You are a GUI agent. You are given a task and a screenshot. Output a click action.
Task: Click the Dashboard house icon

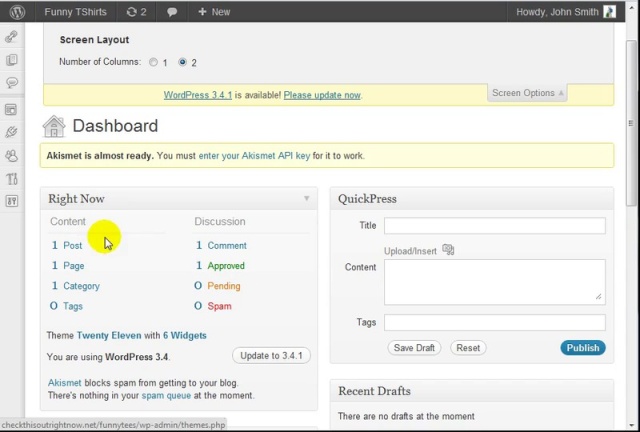(x=54, y=126)
